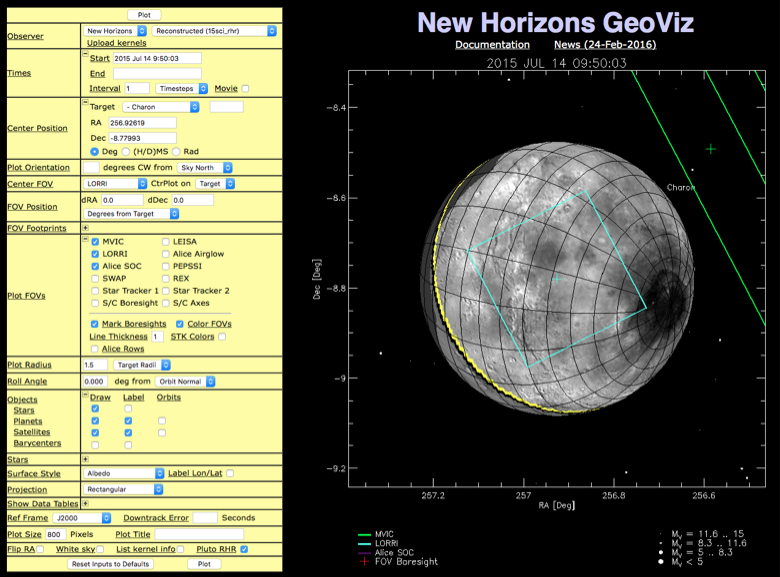Click Reset Inputs to Defaults button
The width and height of the screenshot is (780, 577).
click(x=110, y=564)
